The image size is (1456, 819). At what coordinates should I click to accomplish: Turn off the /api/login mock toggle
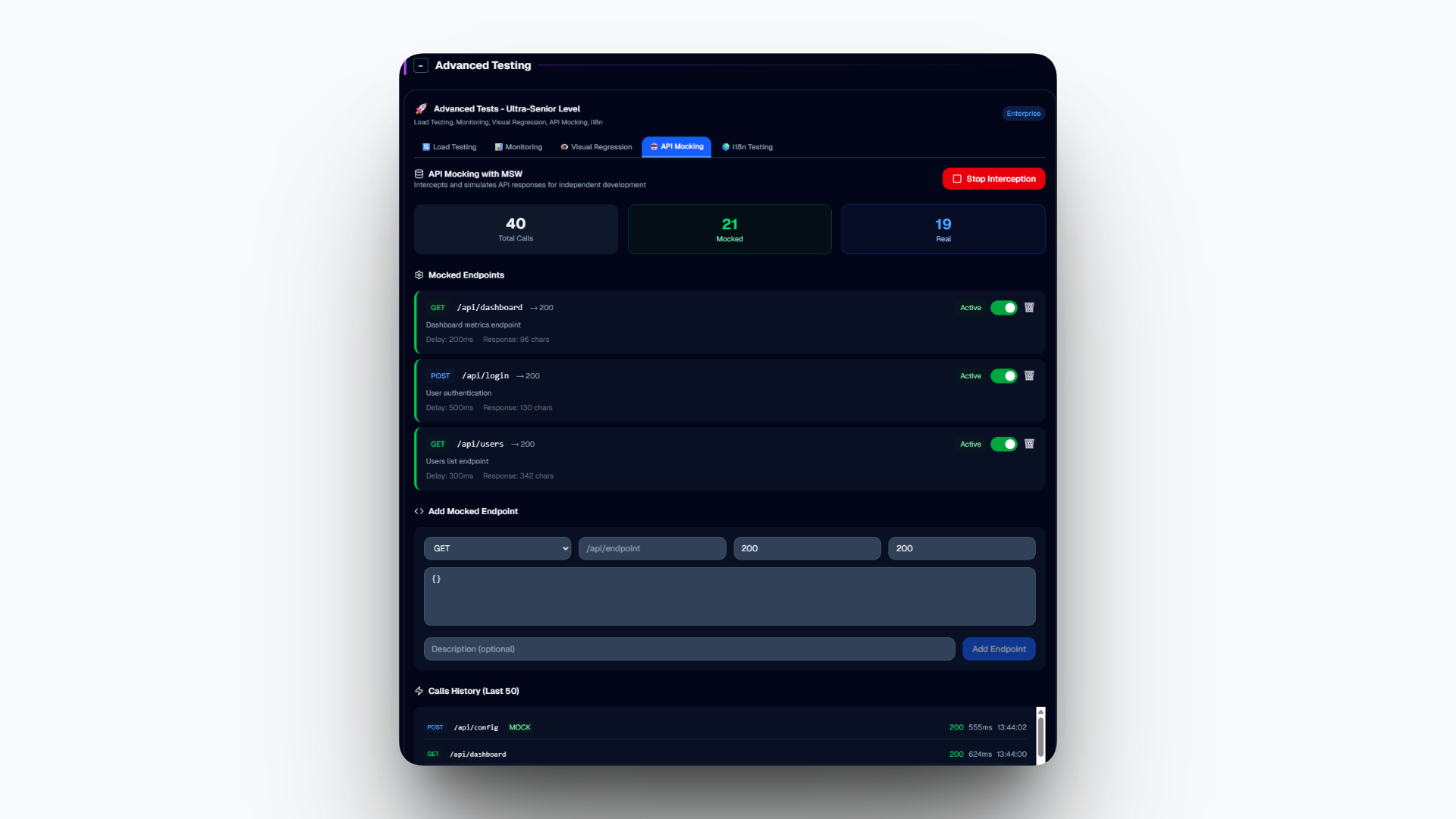click(x=1003, y=376)
